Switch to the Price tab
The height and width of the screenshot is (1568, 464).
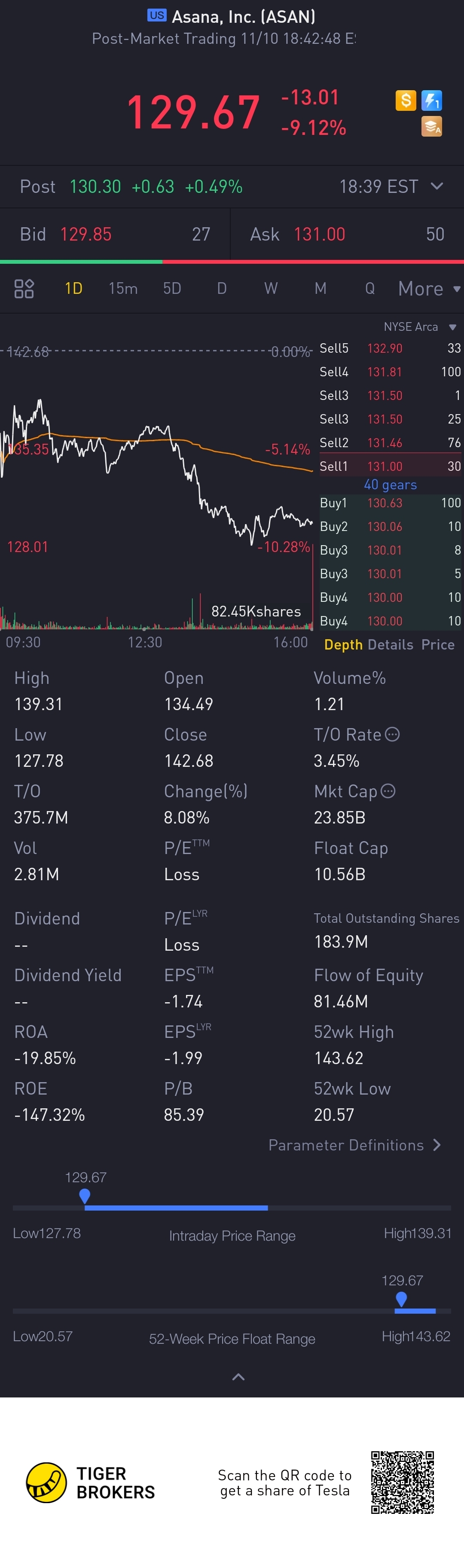click(438, 645)
